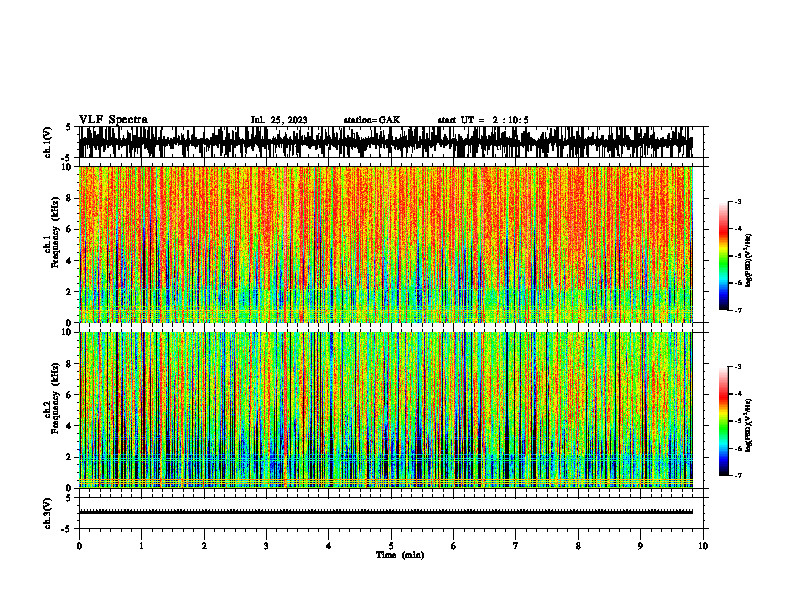Click the ch.3(V) waveform strip at bottom
The image size is (792, 612).
(386, 512)
